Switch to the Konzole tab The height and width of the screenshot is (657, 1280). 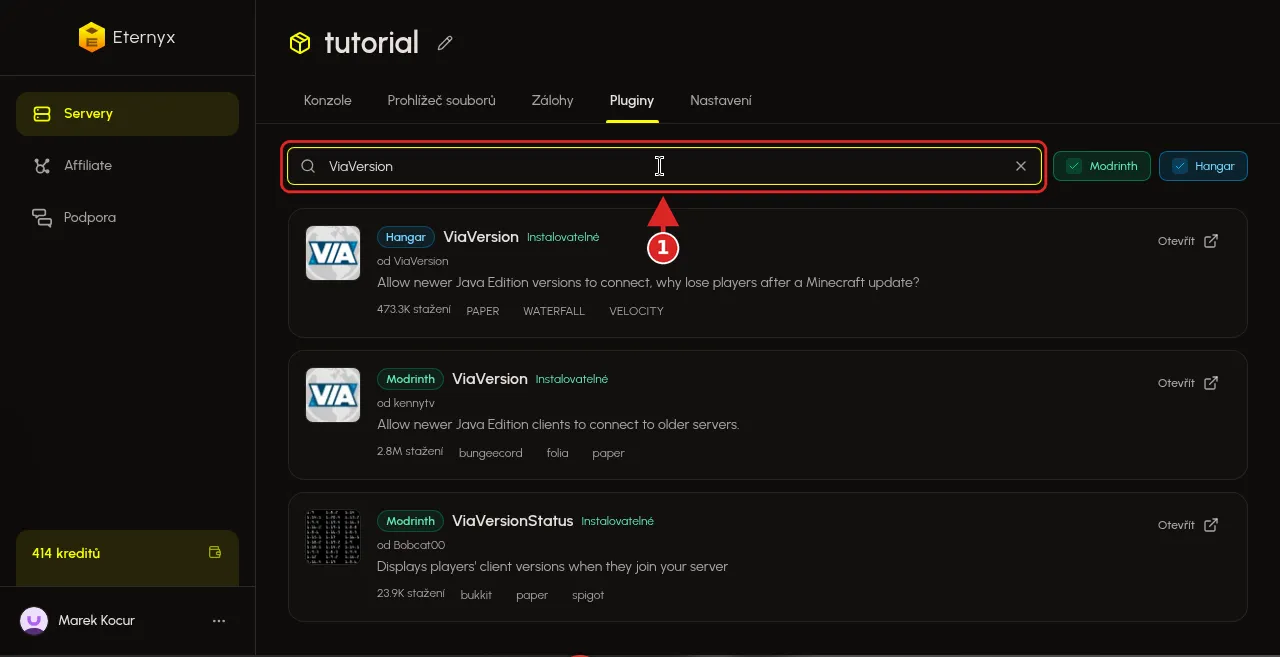tap(328, 101)
